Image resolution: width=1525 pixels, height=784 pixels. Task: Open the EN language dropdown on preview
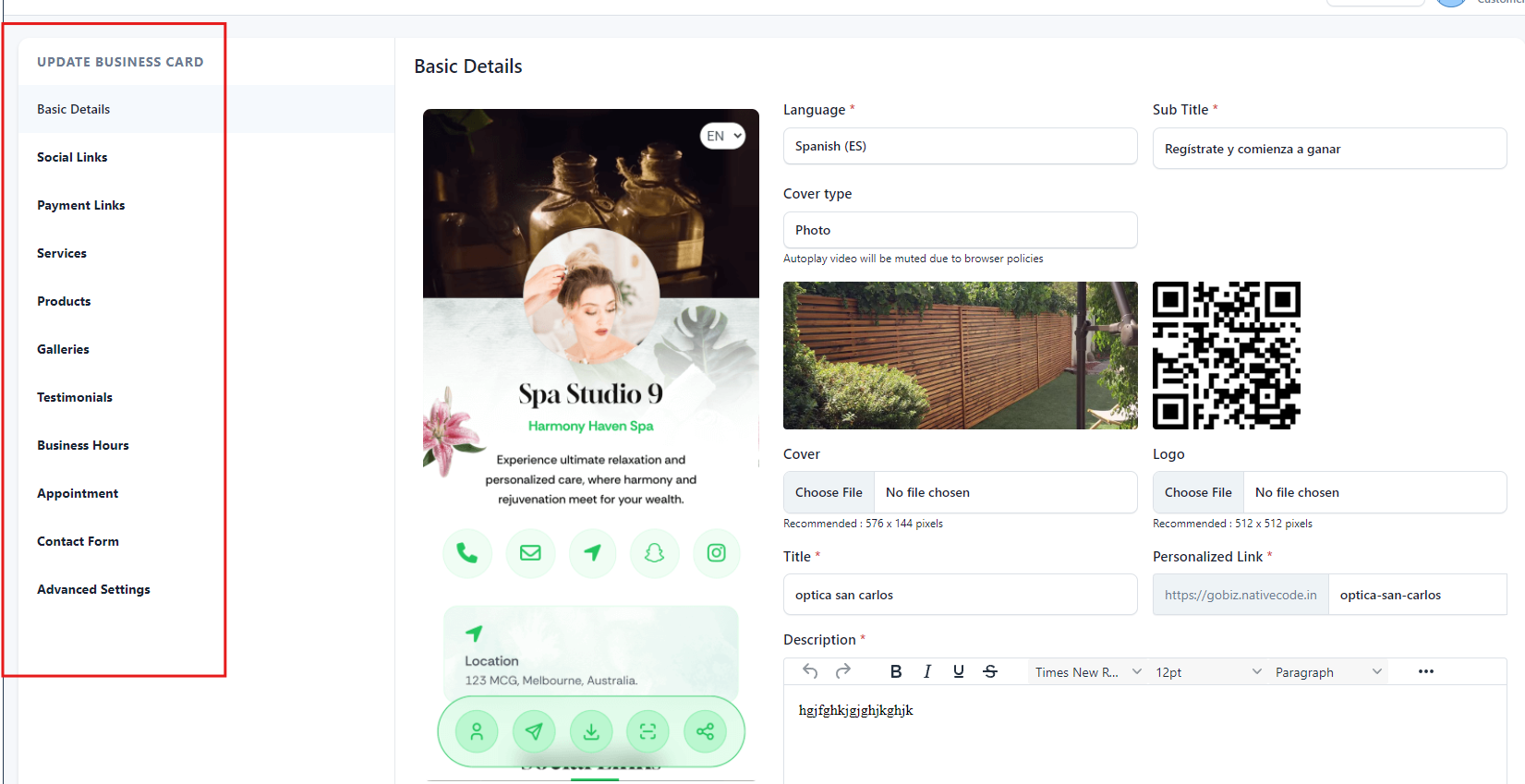coord(723,136)
